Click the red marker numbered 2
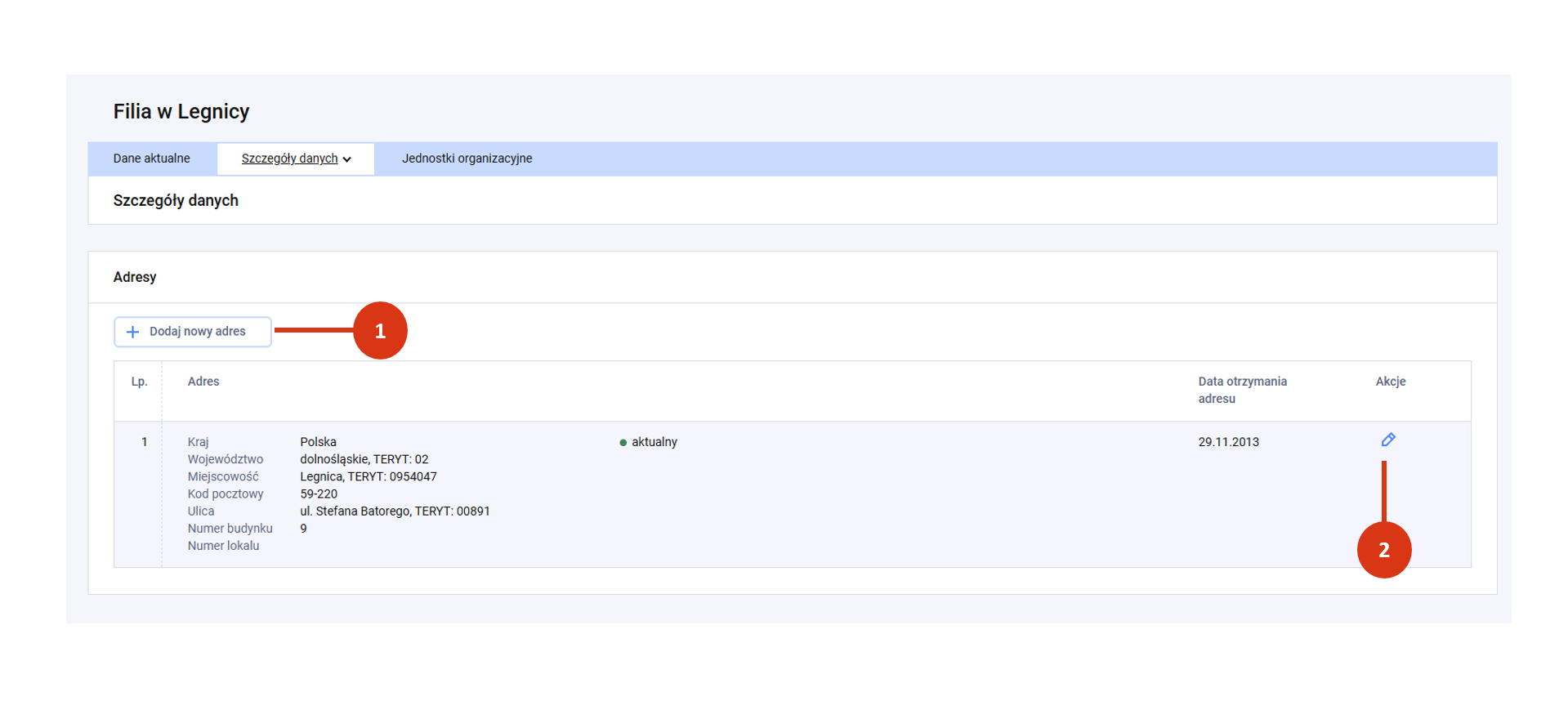1568x710 pixels. 1383,550
